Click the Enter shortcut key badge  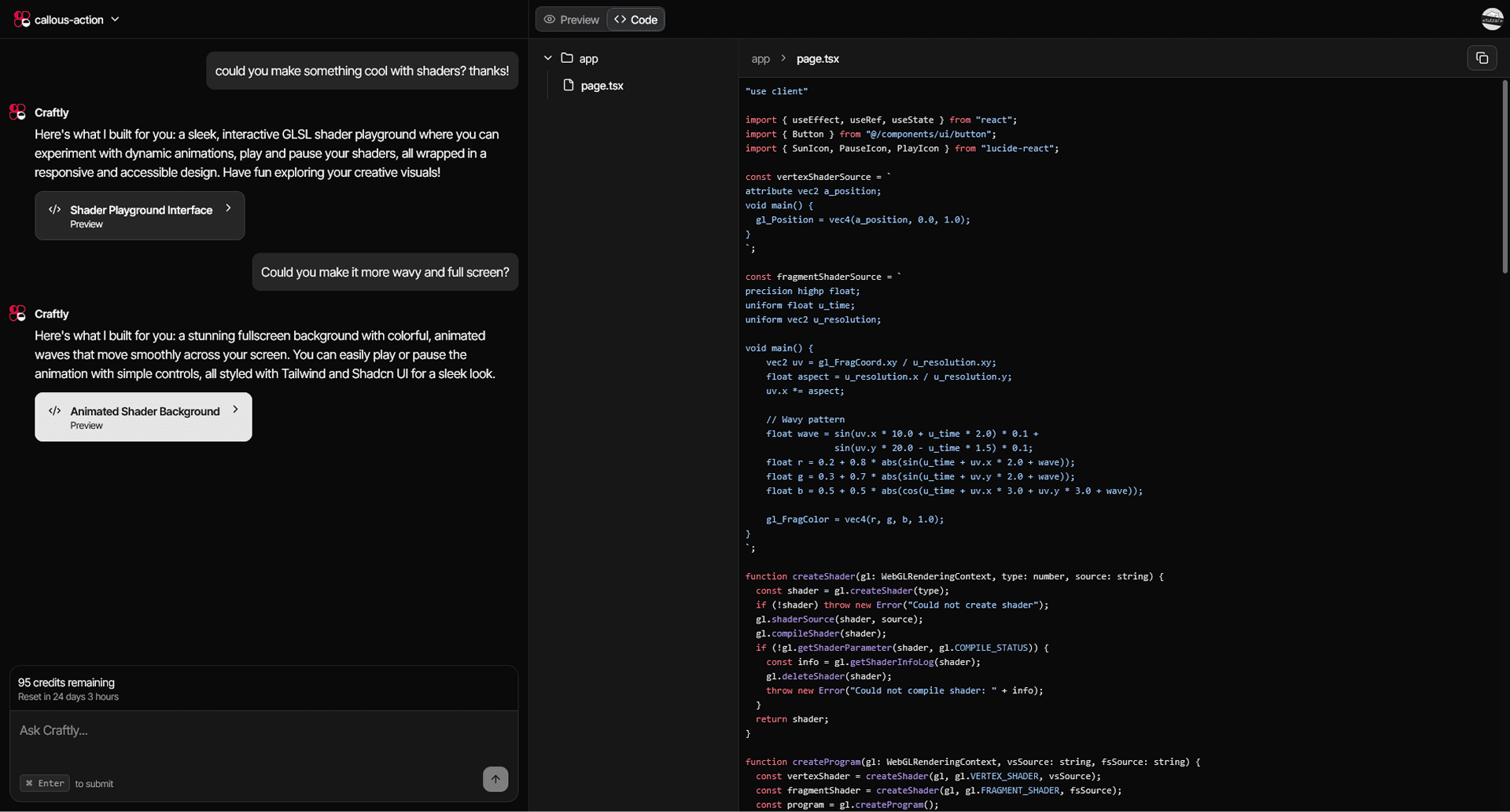tap(45, 783)
